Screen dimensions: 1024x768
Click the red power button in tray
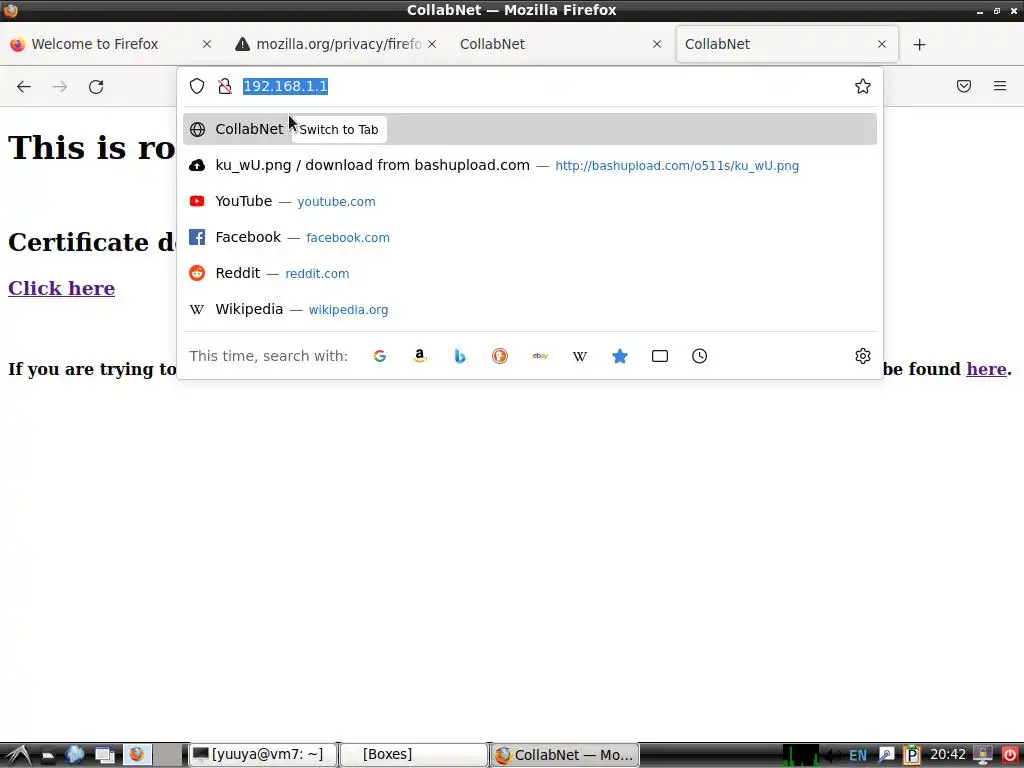(x=1009, y=755)
